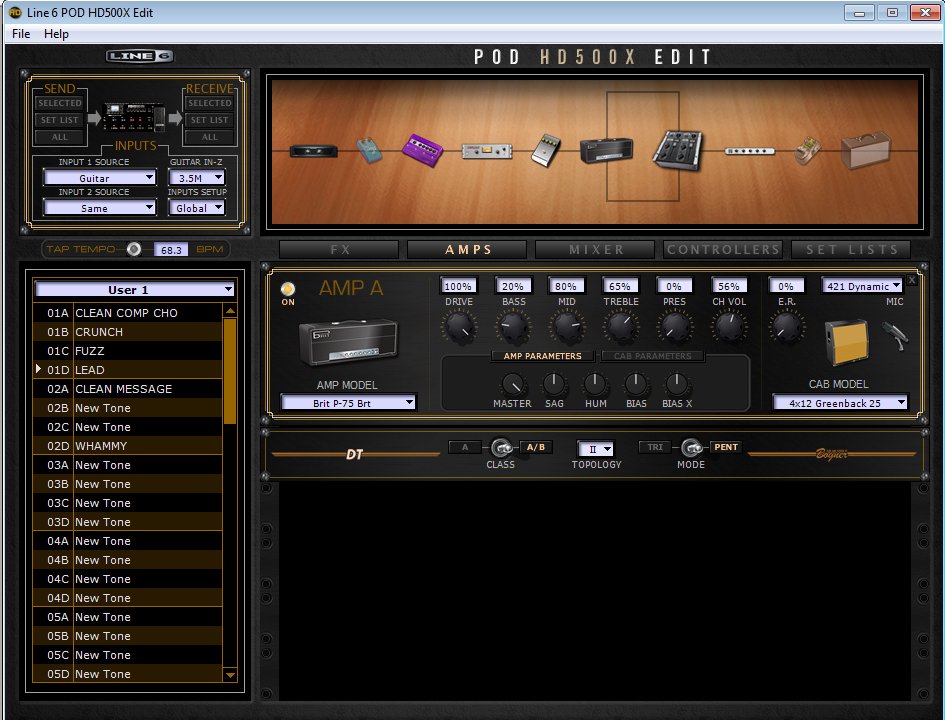Viewport: 945px width, 720px height.
Task: Click Receive Selected button
Action: coord(210,103)
